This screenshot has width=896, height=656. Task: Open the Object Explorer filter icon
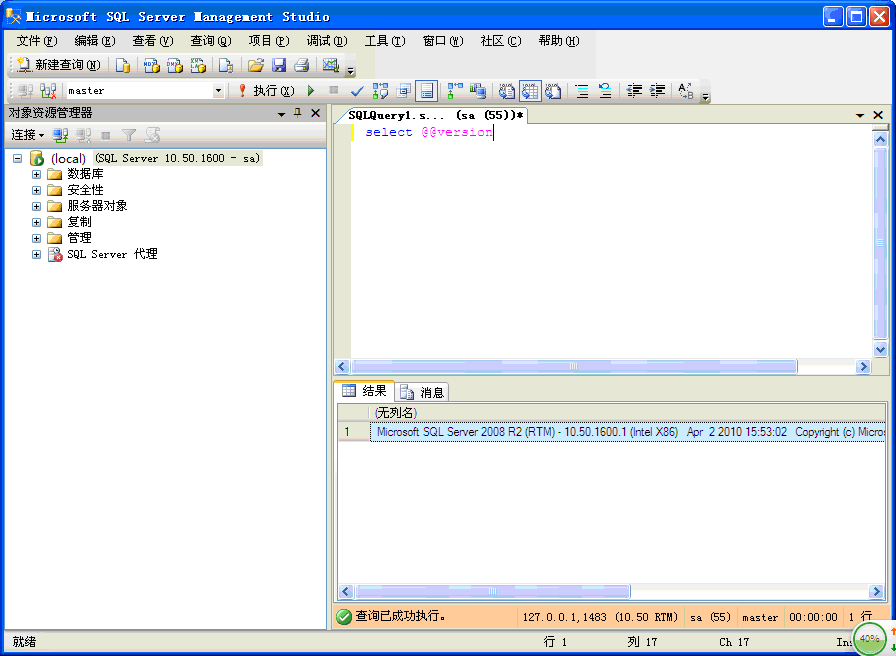click(x=128, y=134)
